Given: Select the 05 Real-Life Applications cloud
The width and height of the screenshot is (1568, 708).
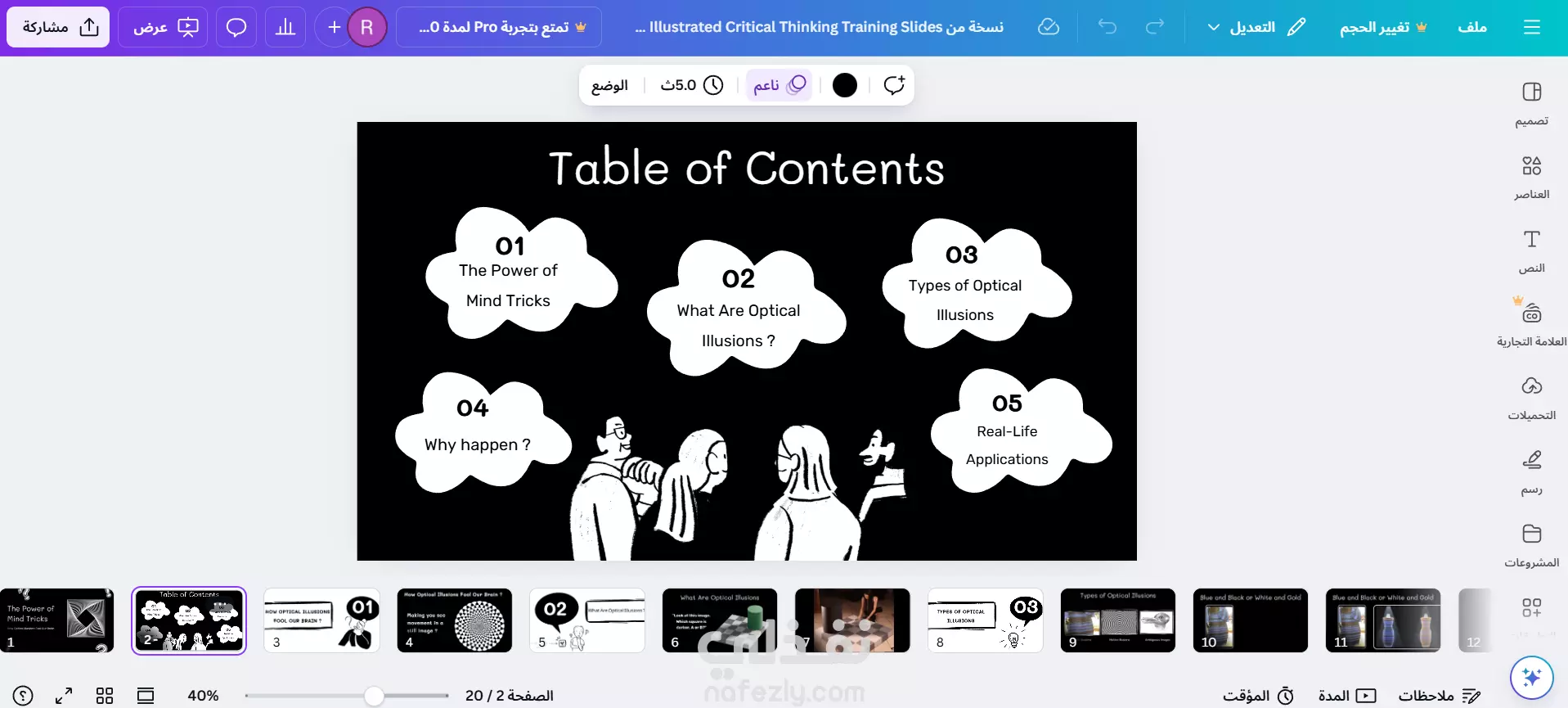Looking at the screenshot, I should click(x=1021, y=431).
